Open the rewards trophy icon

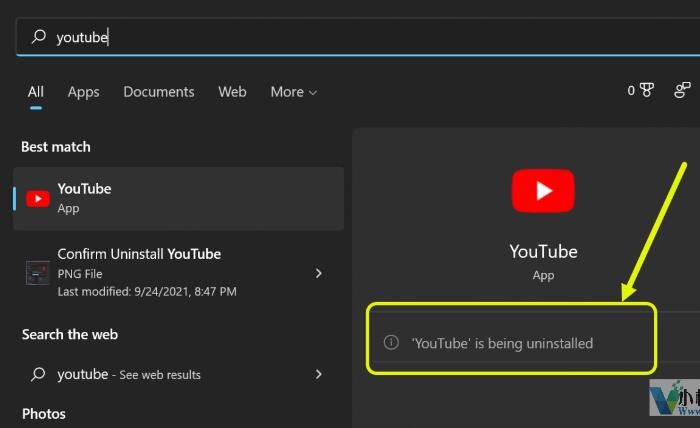[x=647, y=90]
